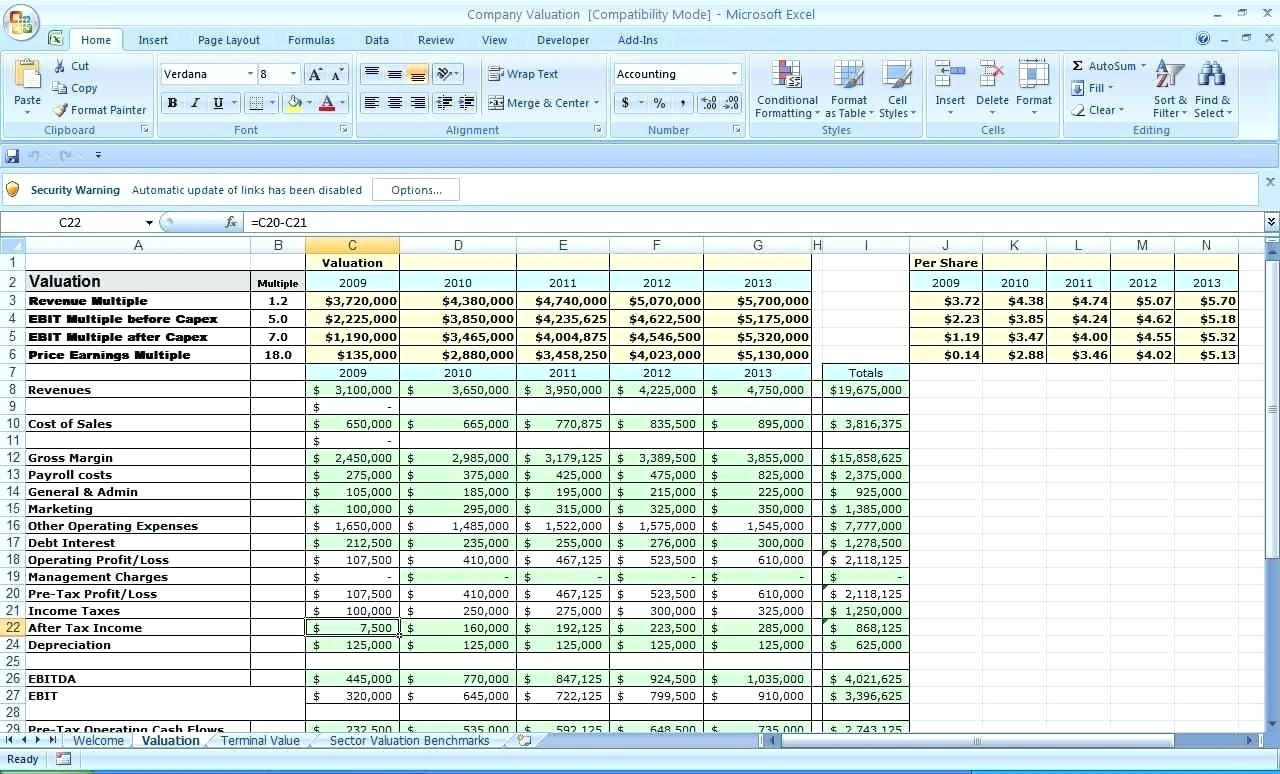This screenshot has width=1280, height=774.
Task: Apply Percent Style number format
Action: (x=659, y=102)
